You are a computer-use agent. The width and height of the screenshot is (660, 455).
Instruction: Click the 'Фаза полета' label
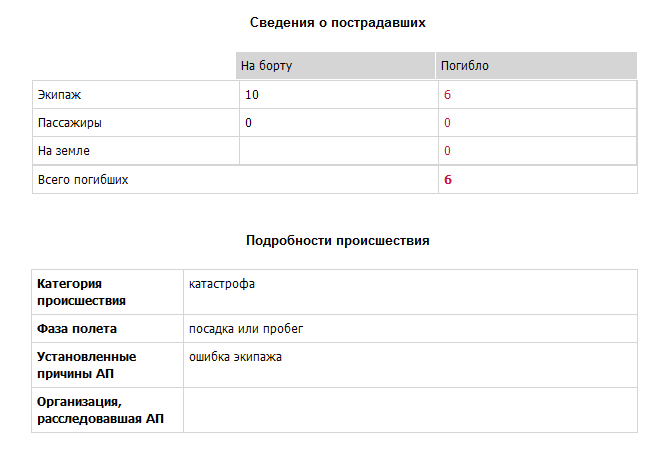77,329
